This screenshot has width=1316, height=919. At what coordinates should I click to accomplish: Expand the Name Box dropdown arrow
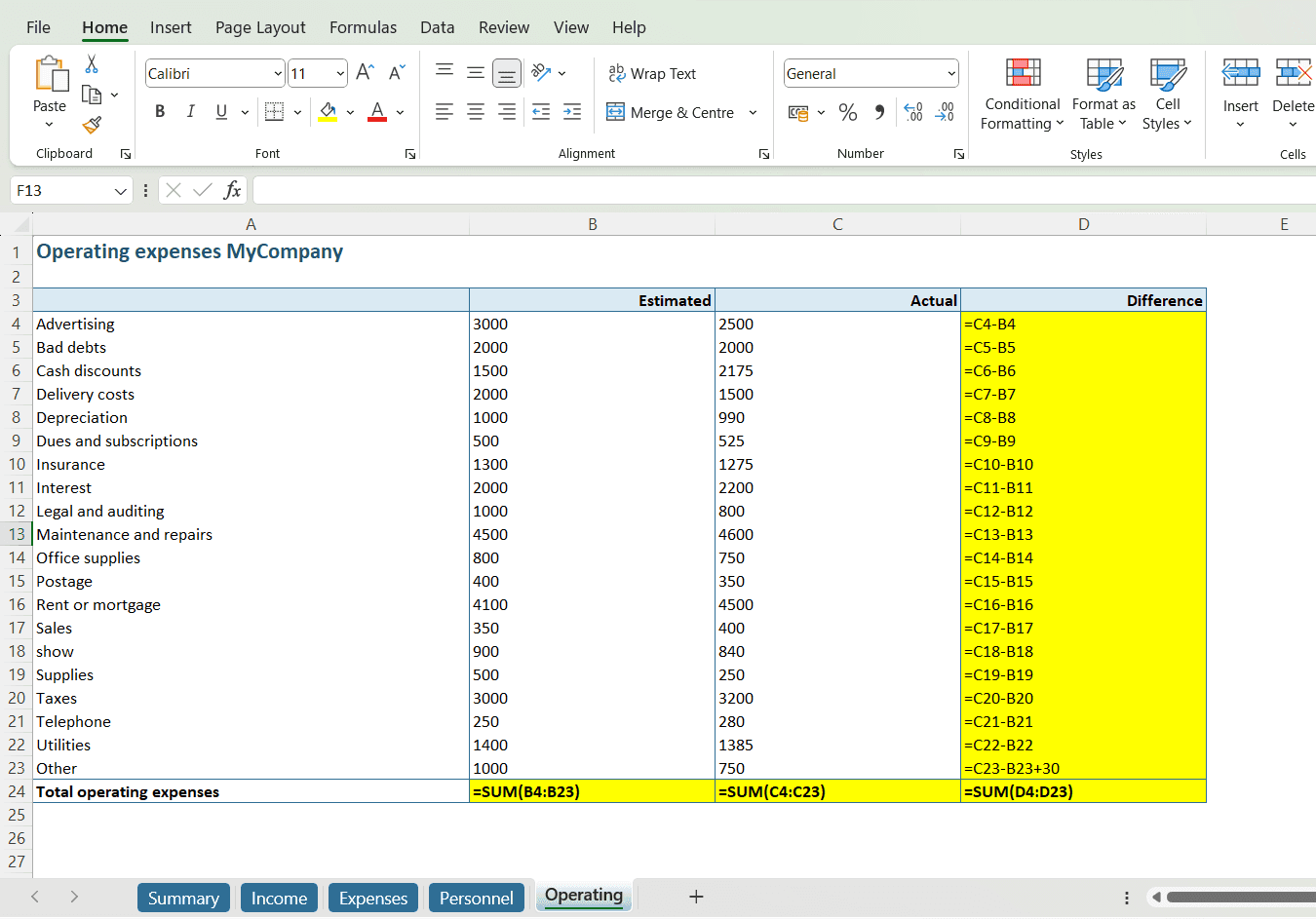121,191
